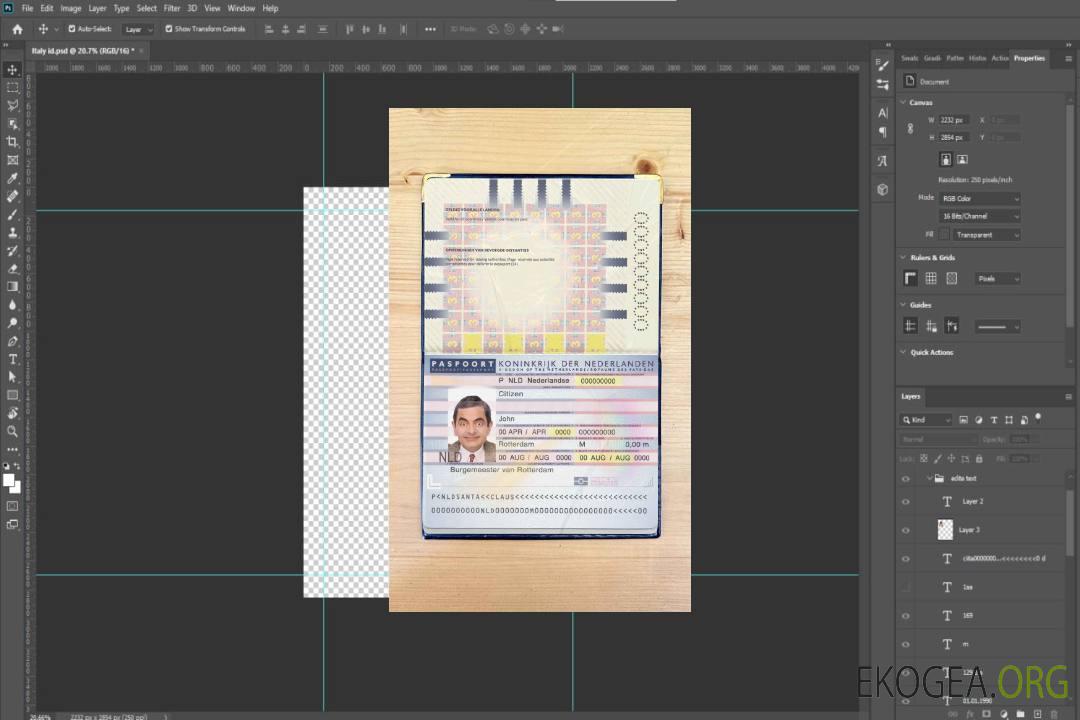The image size is (1080, 720).
Task: Hide the Layer 2 text layer
Action: (x=906, y=502)
